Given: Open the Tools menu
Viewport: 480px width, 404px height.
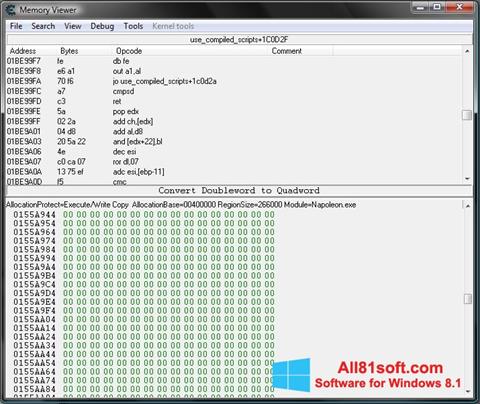Looking at the screenshot, I should [x=133, y=26].
